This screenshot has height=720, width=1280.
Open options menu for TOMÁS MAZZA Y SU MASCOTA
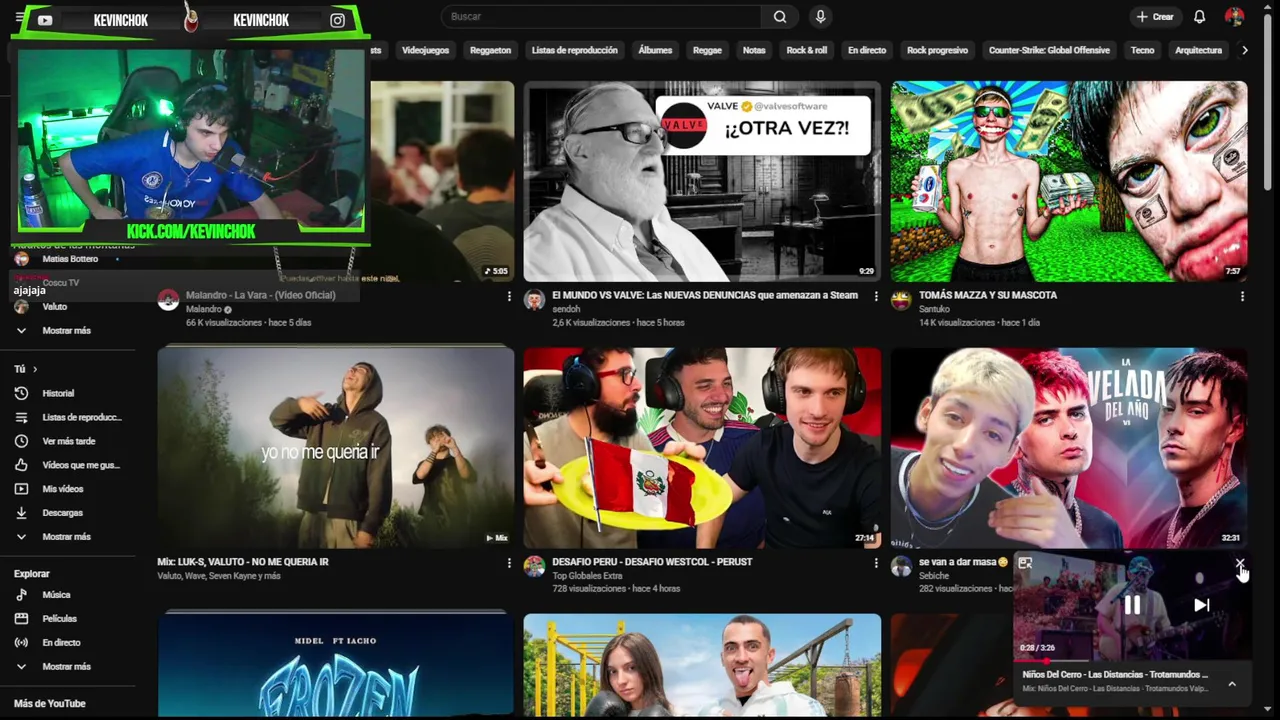1242,297
